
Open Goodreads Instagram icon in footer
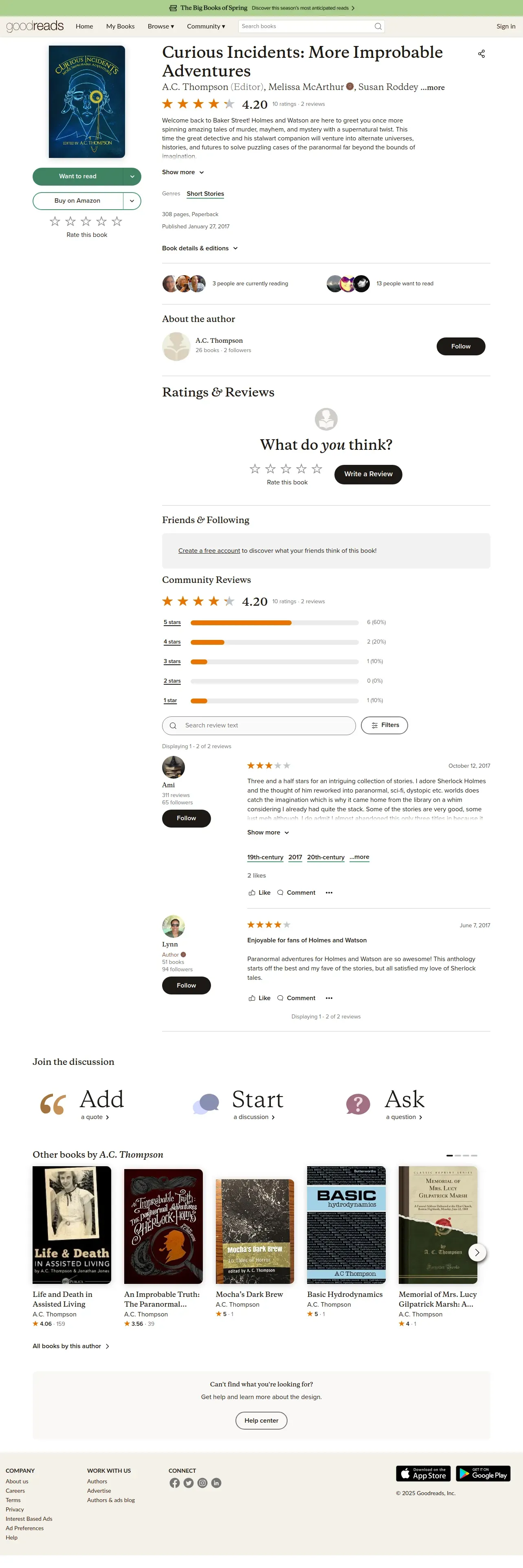[202, 1483]
